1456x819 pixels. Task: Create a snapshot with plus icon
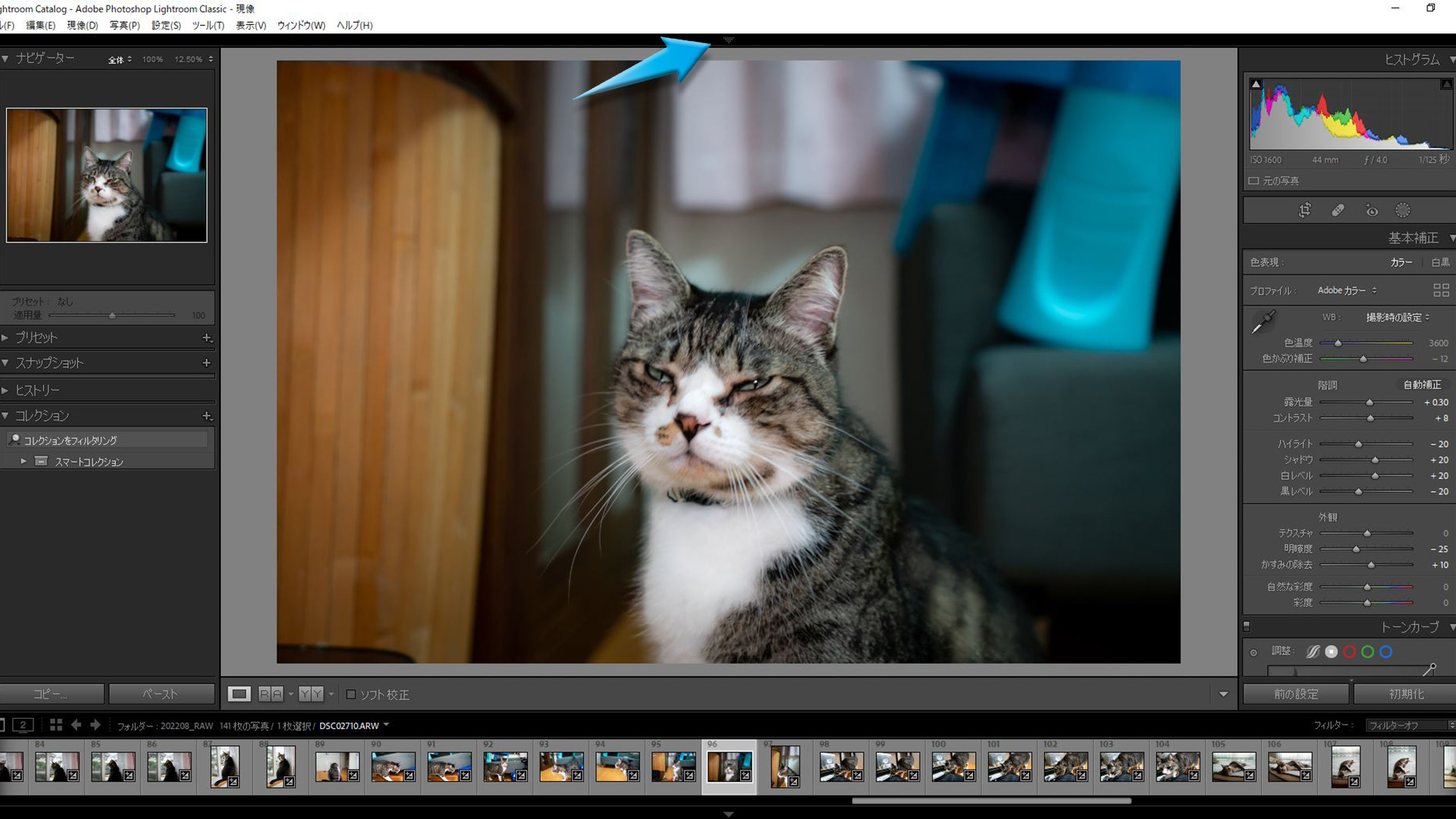[x=206, y=363]
